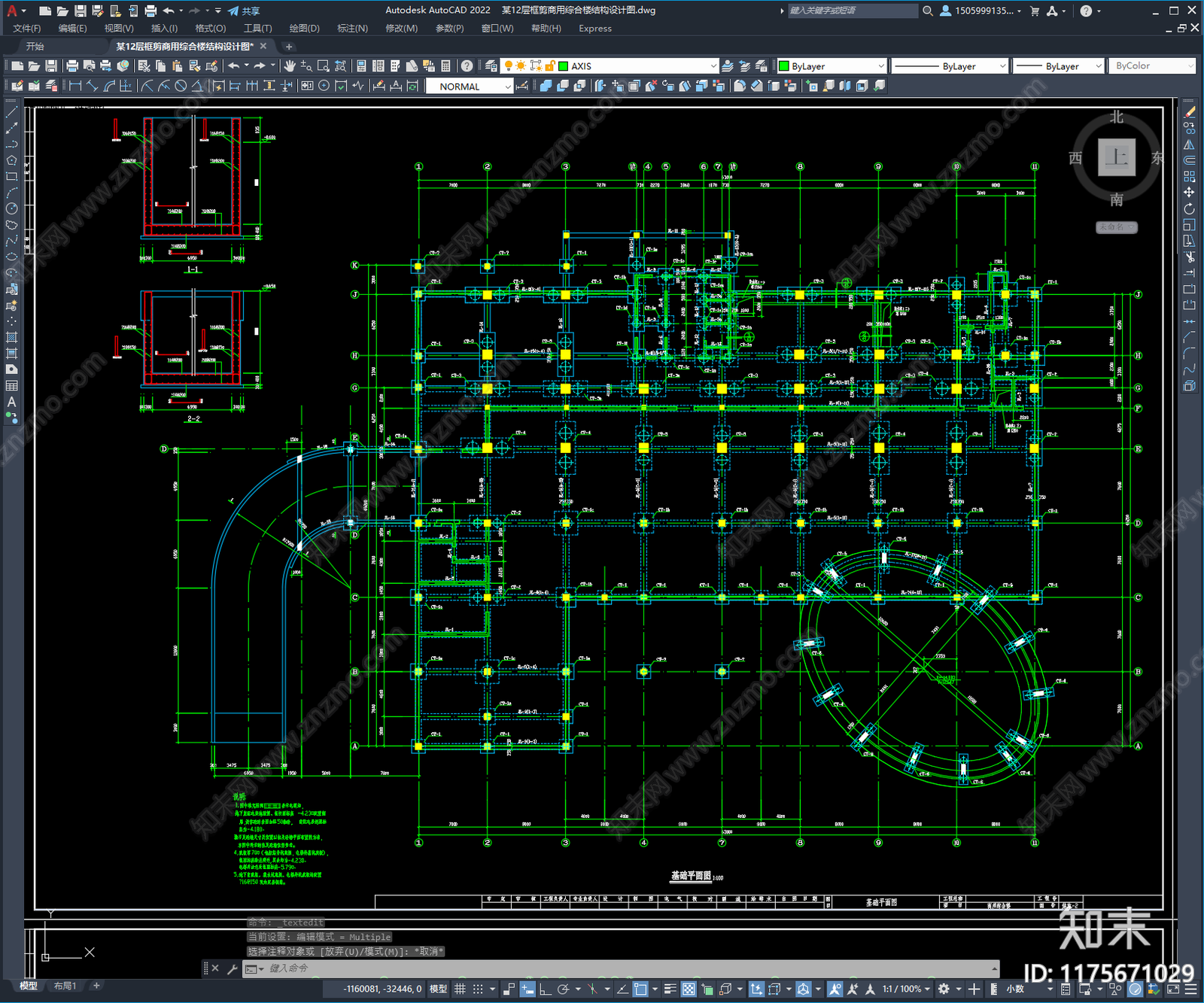Select the Rectangle draw tool
The width and height of the screenshot is (1204, 1003).
click(11, 177)
